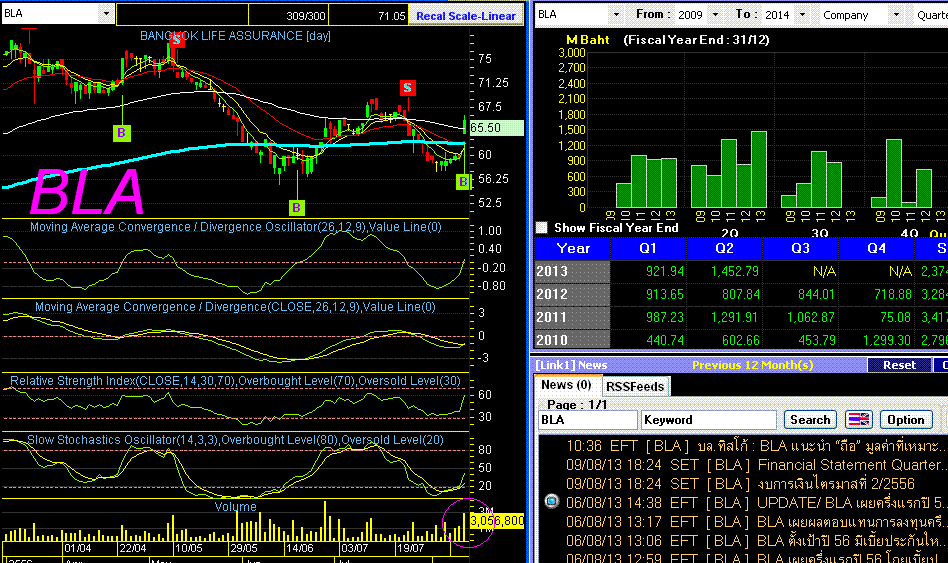
Task: Open the From year 2009 dropdown
Action: [x=715, y=15]
